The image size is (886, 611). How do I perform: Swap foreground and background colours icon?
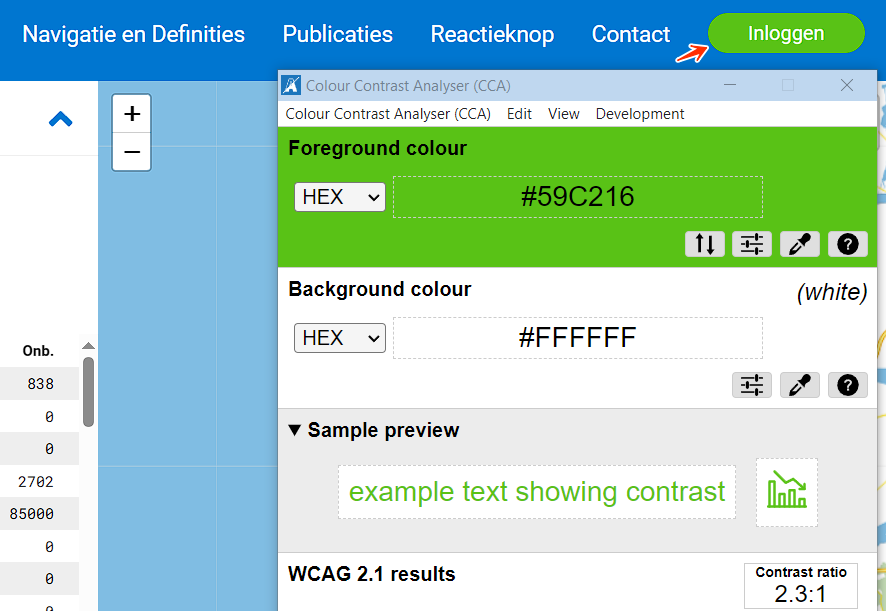coord(705,244)
